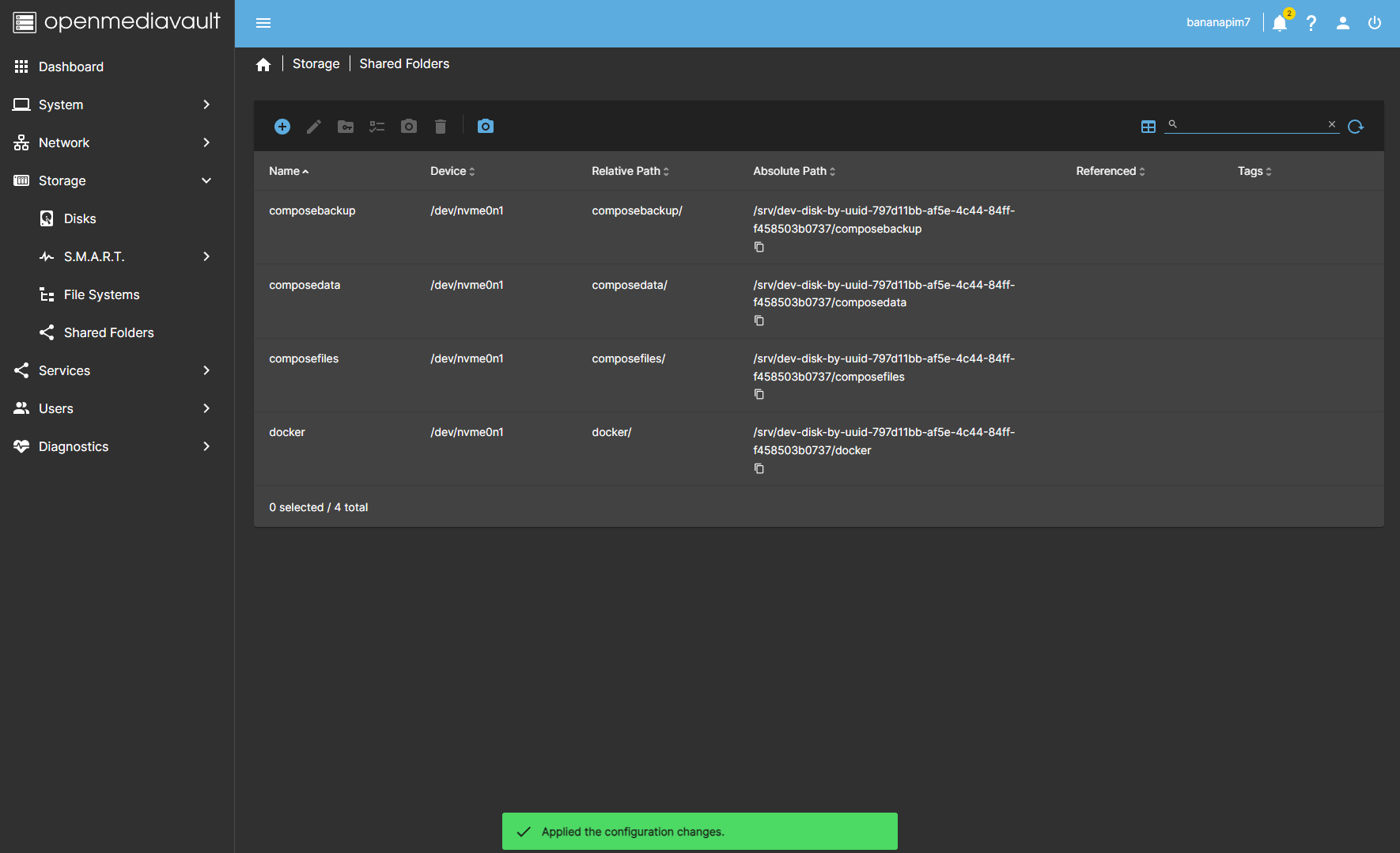
Task: Copy the composefiles absolute path
Action: 759,394
